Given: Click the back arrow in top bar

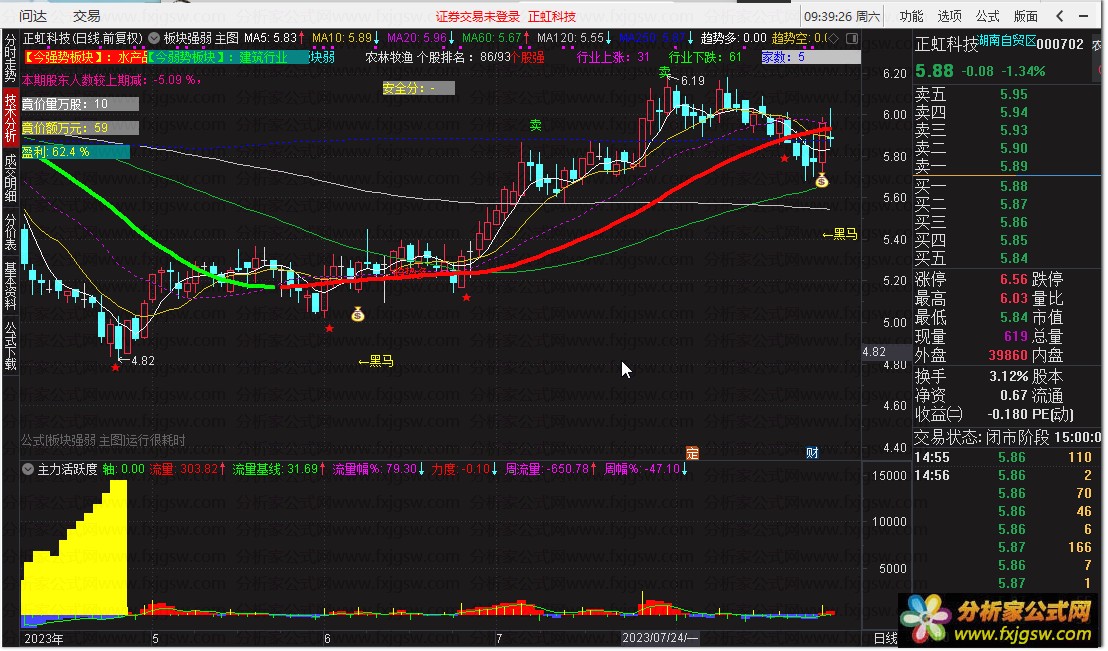Looking at the screenshot, I should 1059,16.
